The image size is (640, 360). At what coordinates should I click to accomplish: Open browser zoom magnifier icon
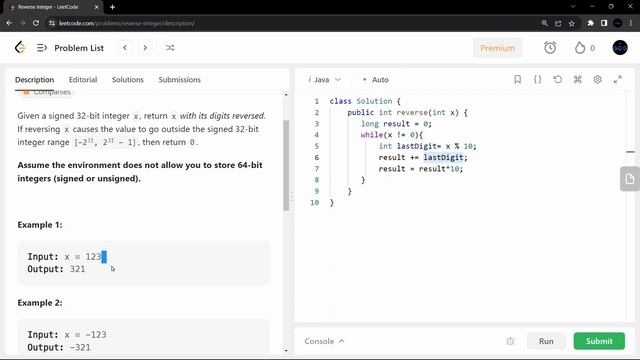pyautogui.click(x=544, y=23)
